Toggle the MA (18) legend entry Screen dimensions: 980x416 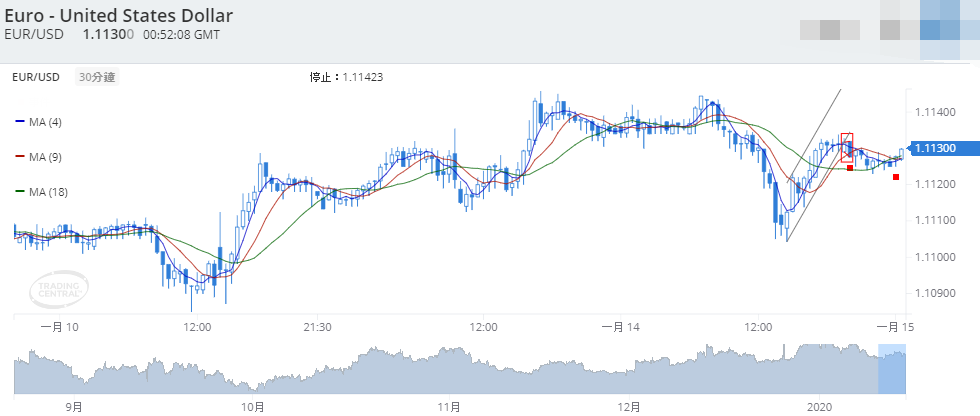[x=41, y=192]
